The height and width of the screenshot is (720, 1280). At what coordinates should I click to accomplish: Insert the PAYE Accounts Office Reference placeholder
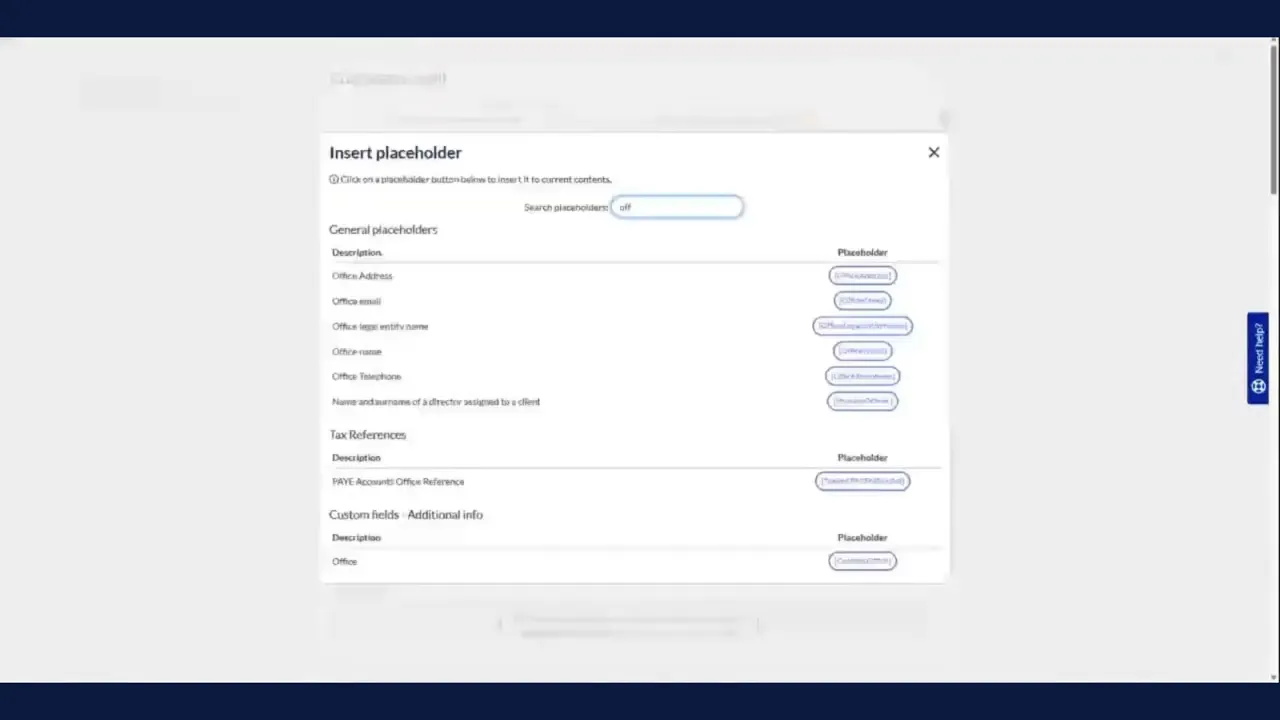[x=862, y=481]
